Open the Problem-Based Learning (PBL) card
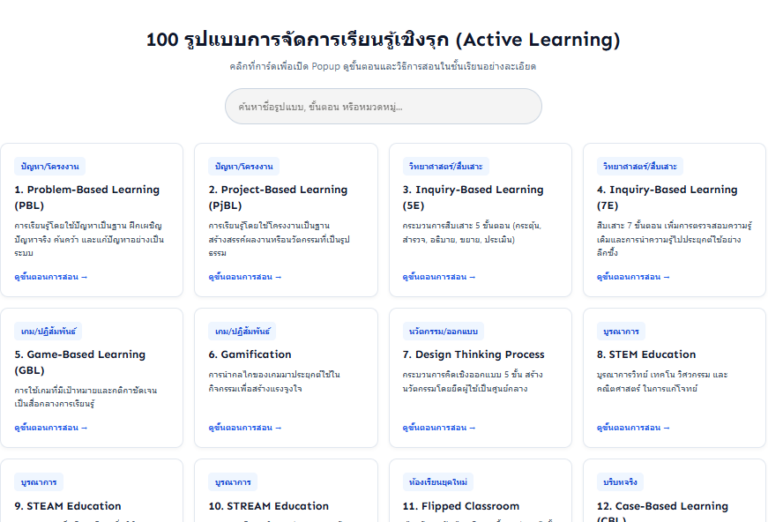Image resolution: width=768 pixels, height=522 pixels. [92, 220]
